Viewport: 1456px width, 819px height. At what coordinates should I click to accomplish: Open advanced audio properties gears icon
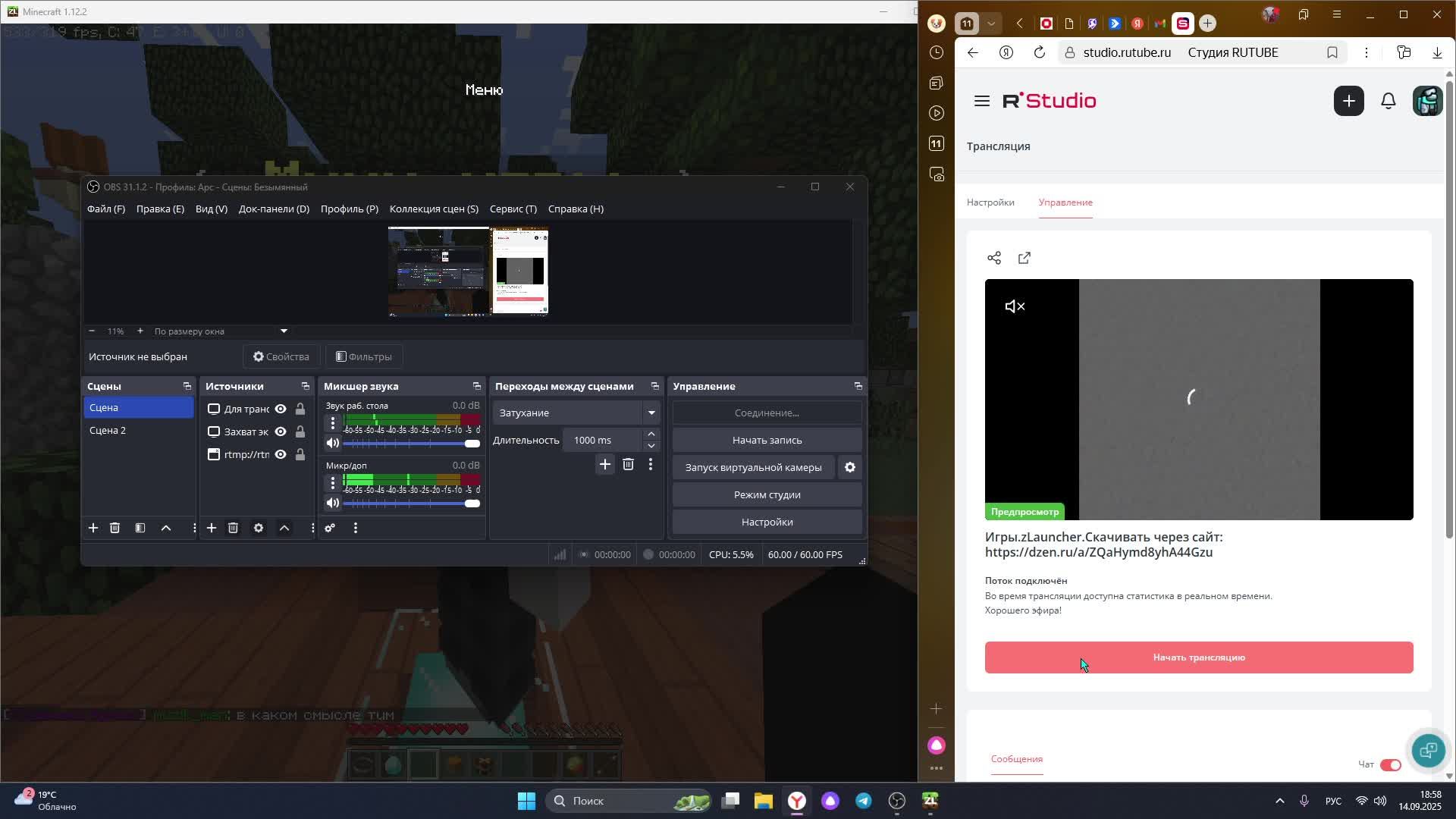tap(330, 529)
